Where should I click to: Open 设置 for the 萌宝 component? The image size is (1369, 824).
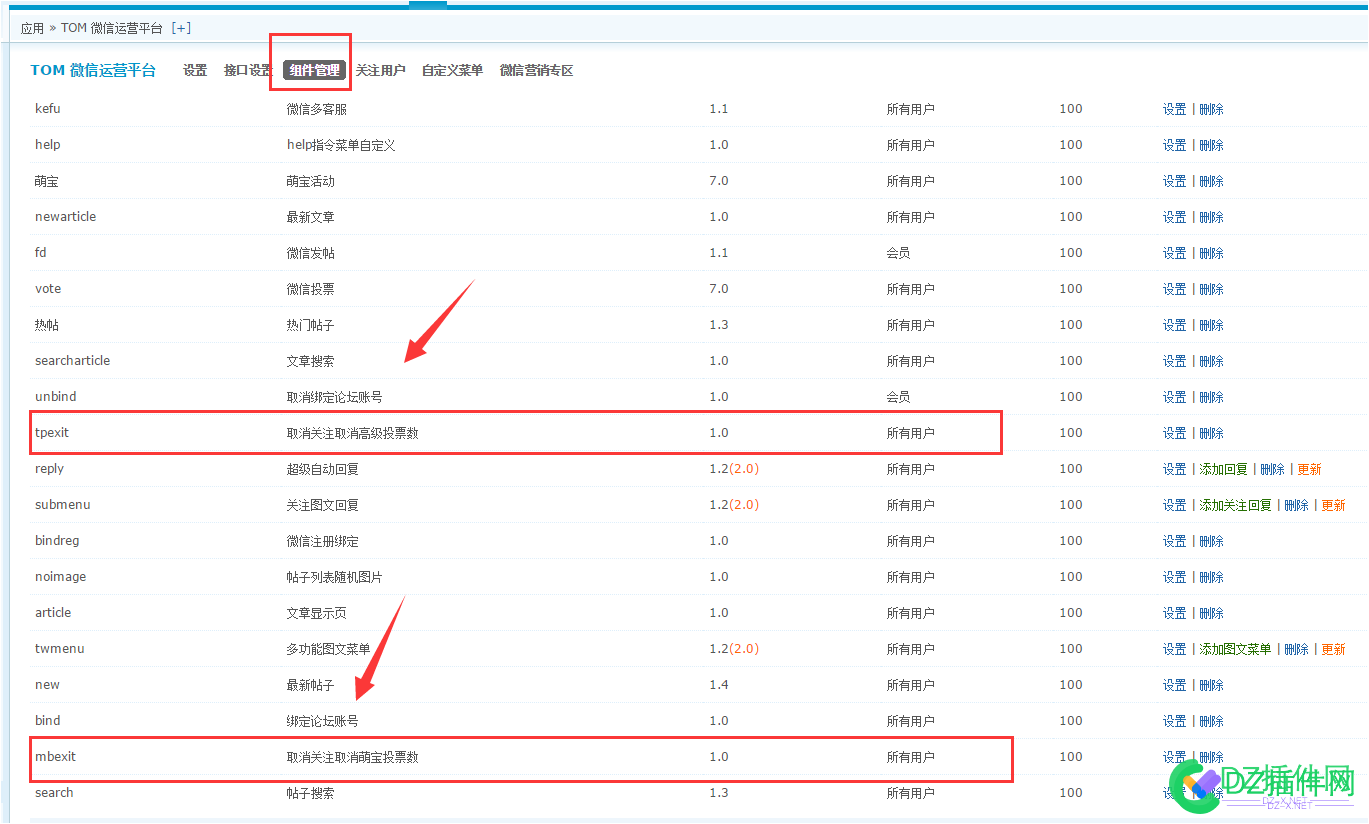(x=1174, y=181)
